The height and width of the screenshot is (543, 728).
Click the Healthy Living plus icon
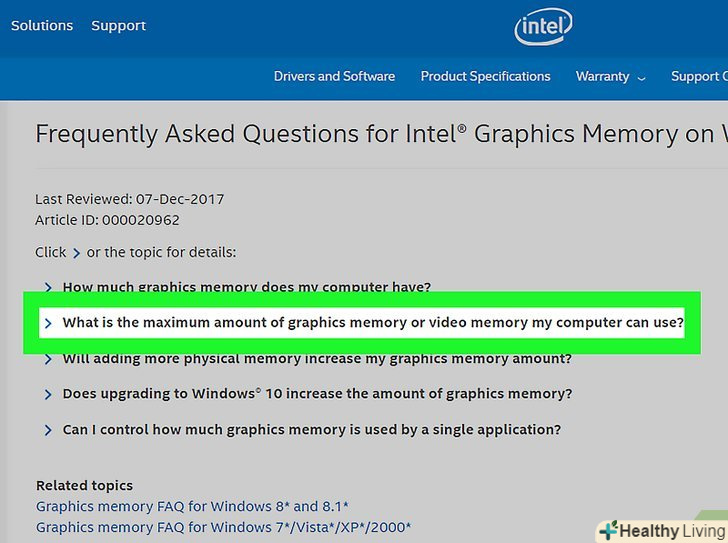608,530
